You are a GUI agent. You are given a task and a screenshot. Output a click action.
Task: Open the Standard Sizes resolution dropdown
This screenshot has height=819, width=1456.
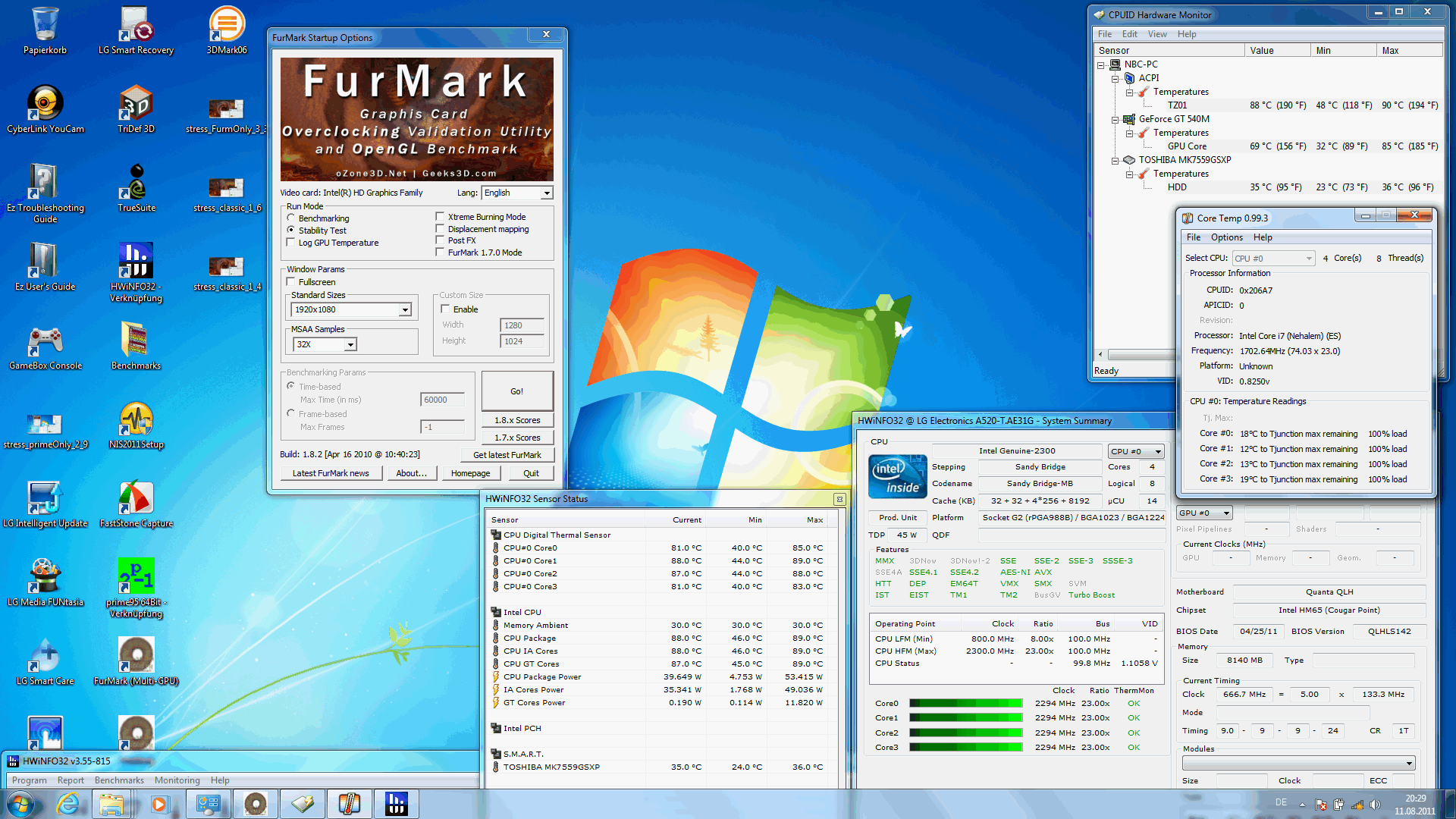(x=405, y=310)
